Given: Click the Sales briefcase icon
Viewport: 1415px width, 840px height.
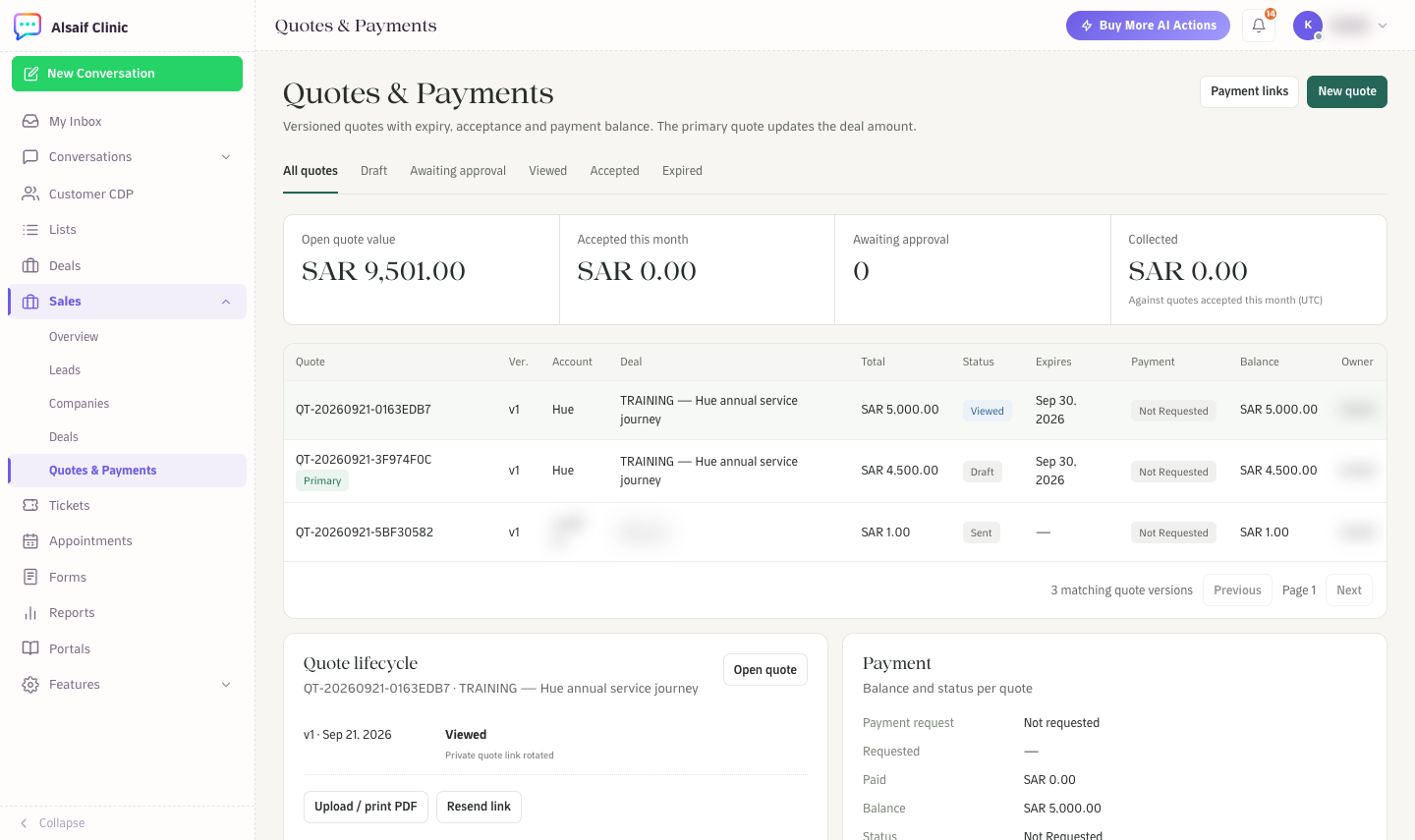Looking at the screenshot, I should tap(30, 302).
